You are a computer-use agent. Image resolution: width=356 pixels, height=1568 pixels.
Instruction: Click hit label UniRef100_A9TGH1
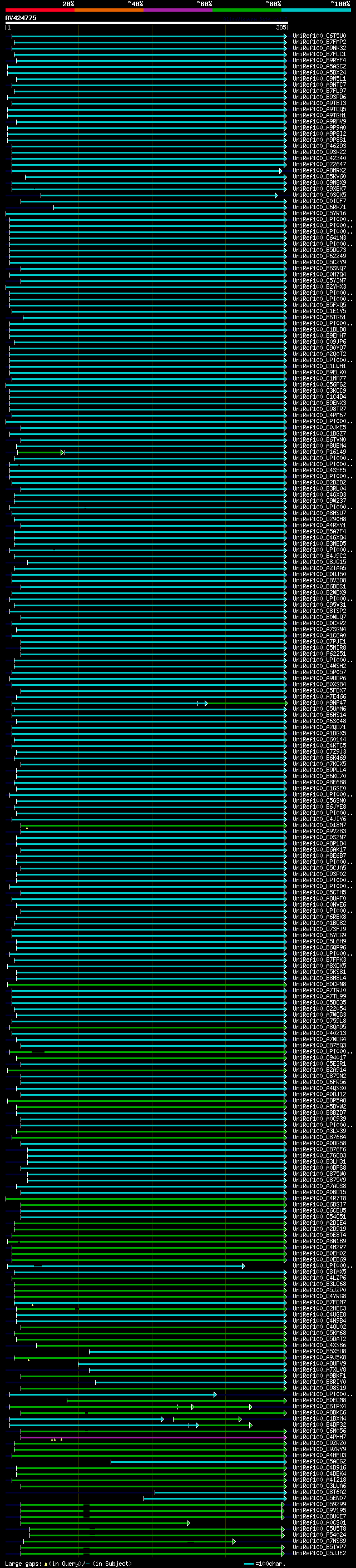pyautogui.click(x=319, y=115)
